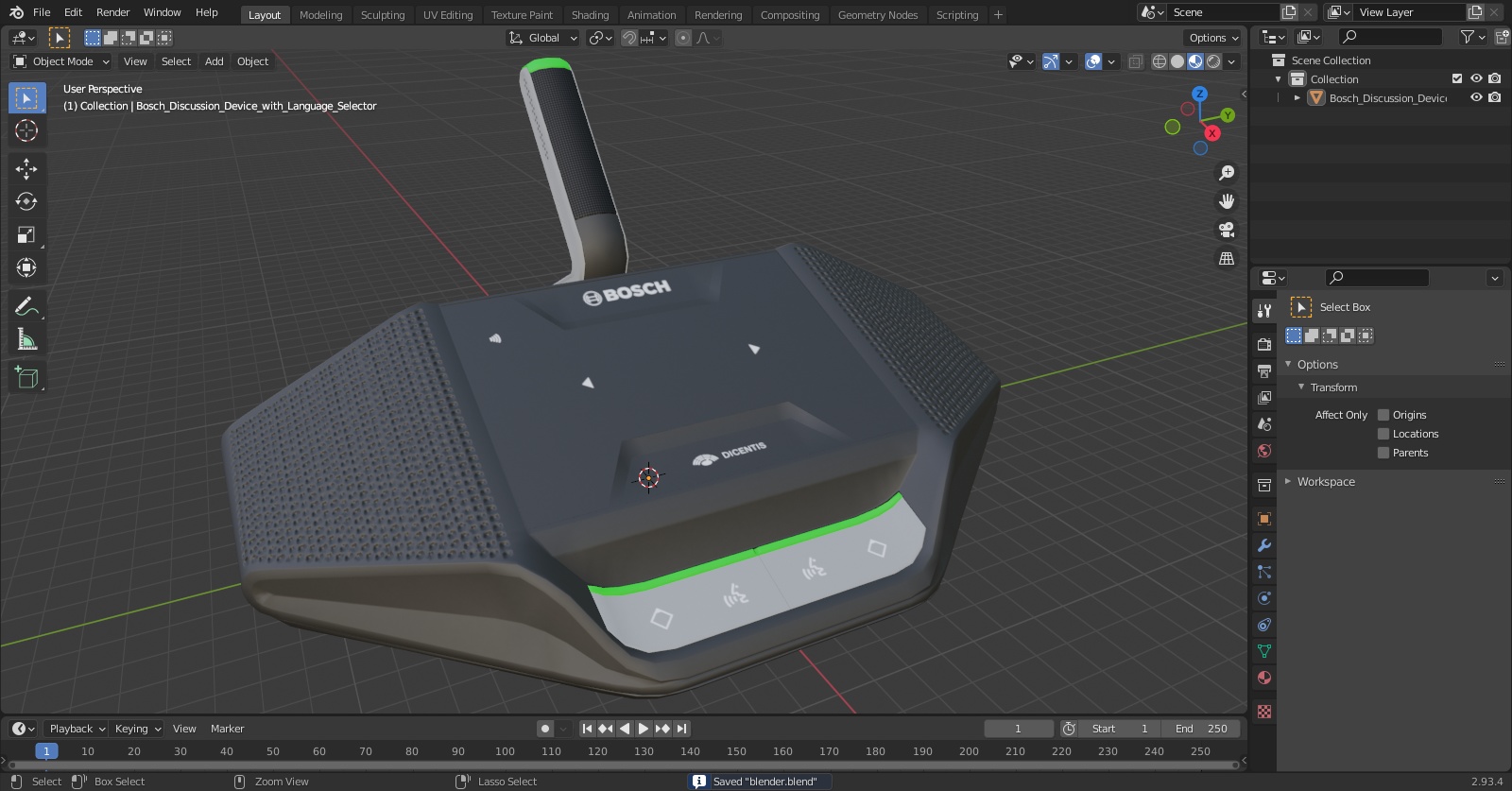Open View Layer properties tab
The image size is (1512, 791).
point(1264,398)
